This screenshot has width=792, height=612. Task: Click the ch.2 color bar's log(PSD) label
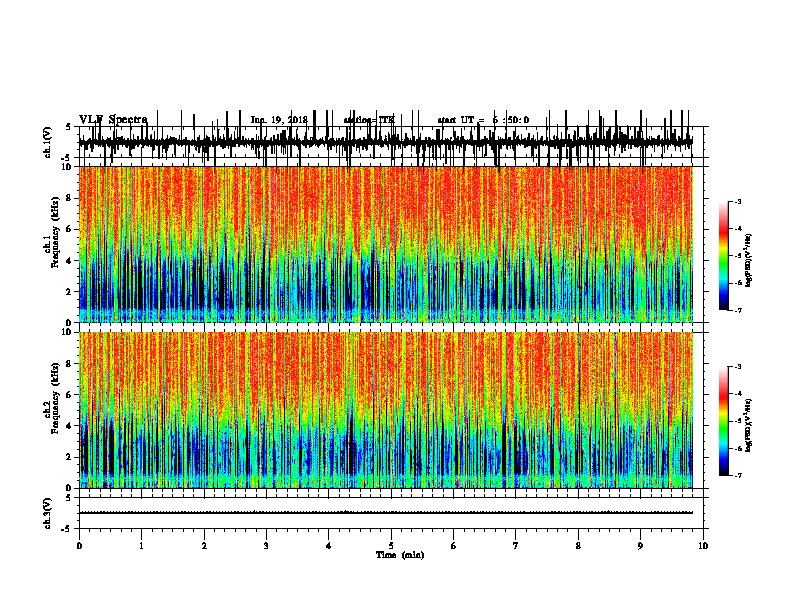pos(748,425)
